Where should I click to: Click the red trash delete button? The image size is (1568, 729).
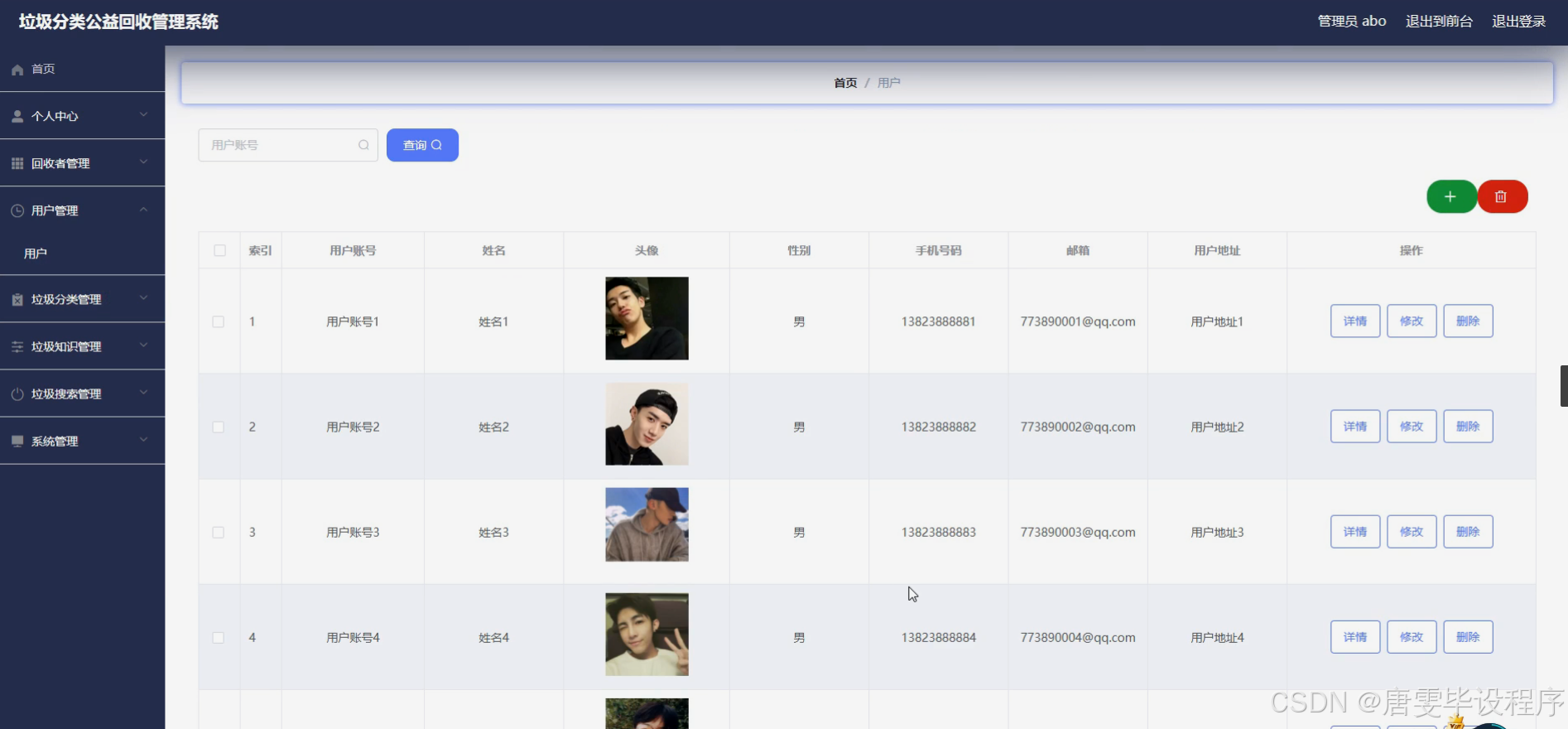1502,196
